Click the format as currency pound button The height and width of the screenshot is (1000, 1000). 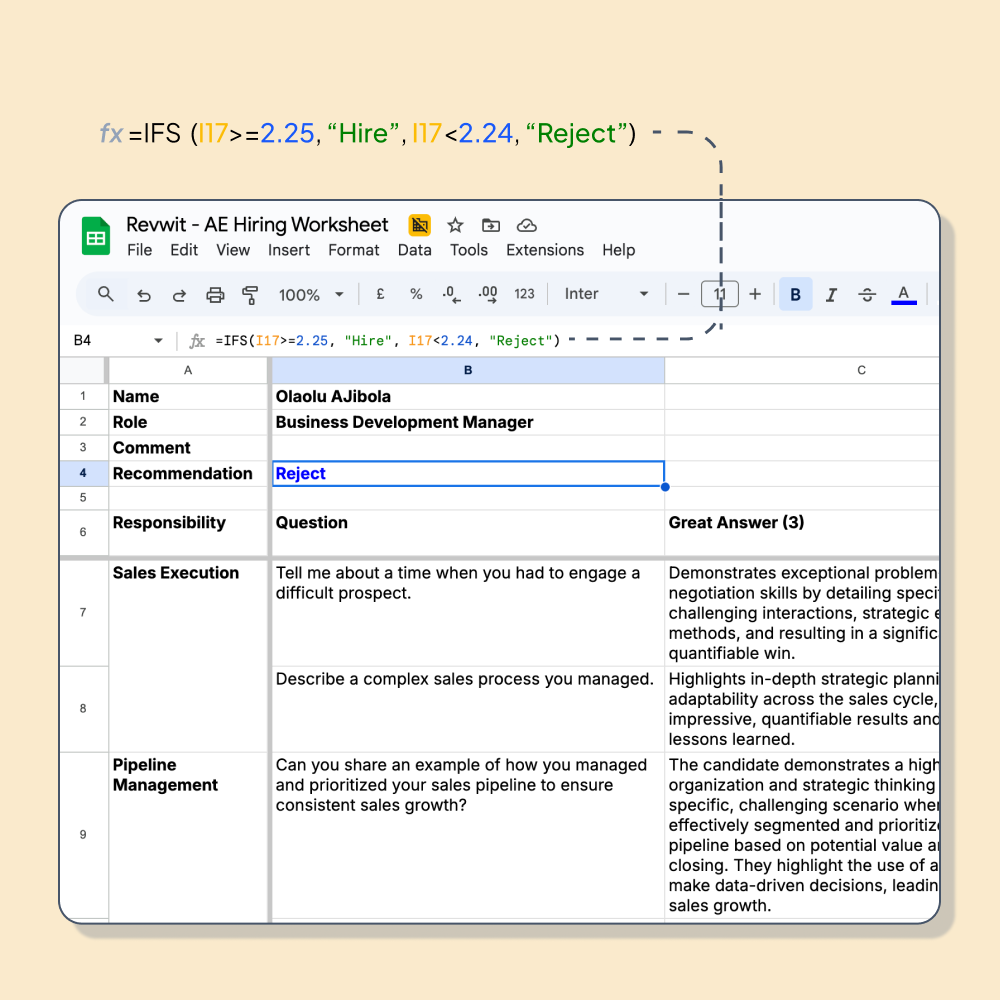point(380,294)
